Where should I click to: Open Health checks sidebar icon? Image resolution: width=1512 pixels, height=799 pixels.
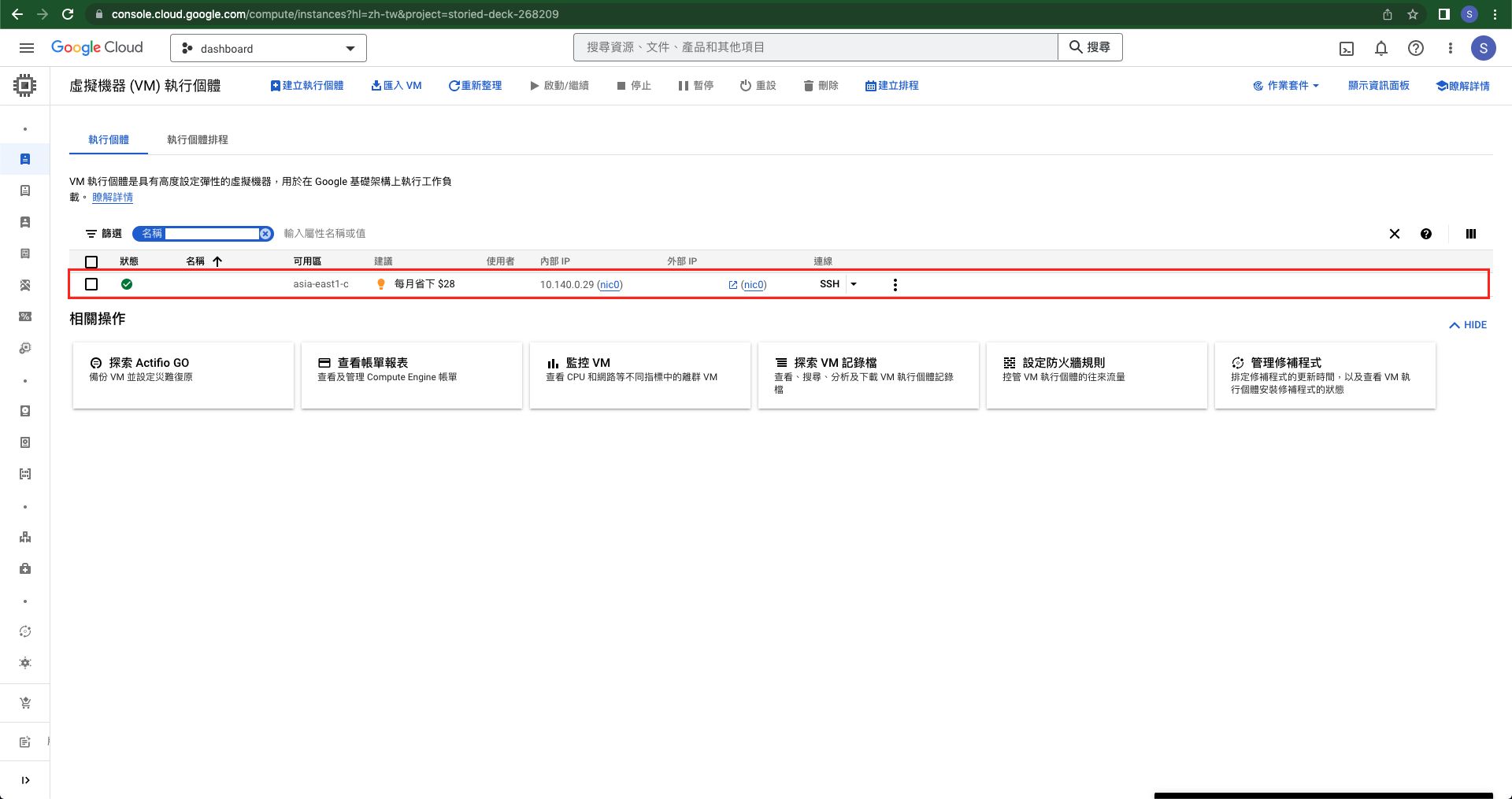click(x=25, y=568)
